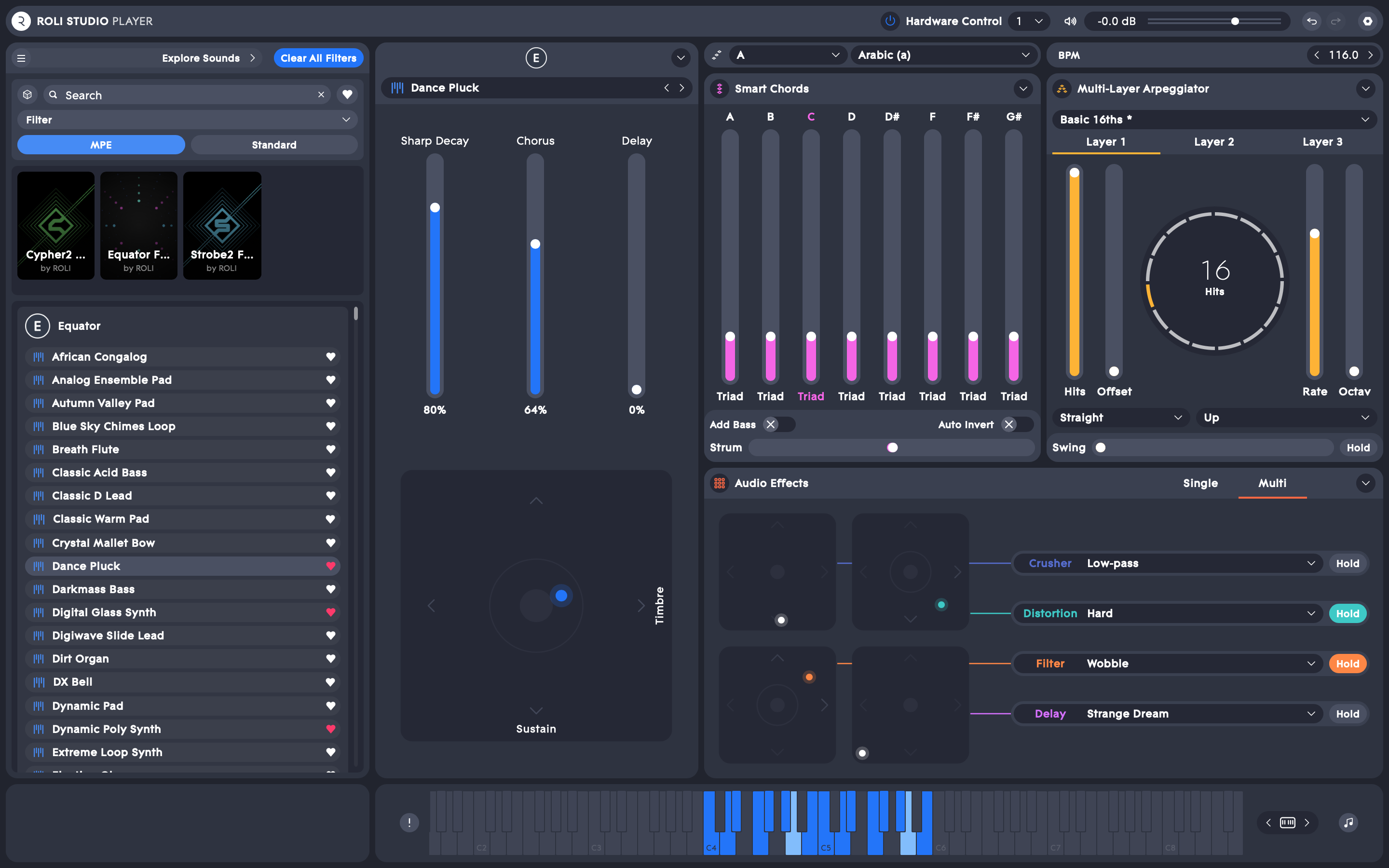Toggle the Auto Invert switch
Image resolution: width=1389 pixels, height=868 pixels.
click(1018, 425)
